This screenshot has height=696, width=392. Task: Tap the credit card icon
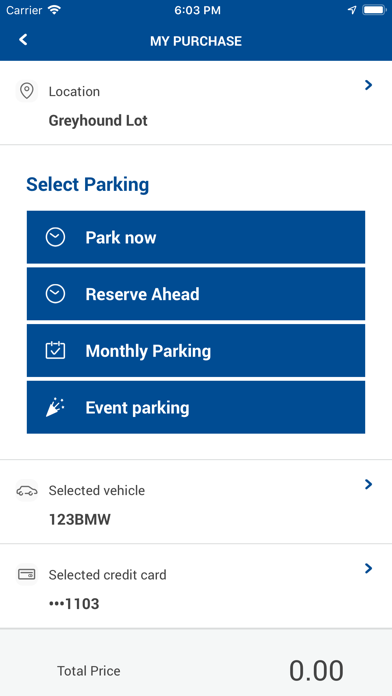(27, 574)
